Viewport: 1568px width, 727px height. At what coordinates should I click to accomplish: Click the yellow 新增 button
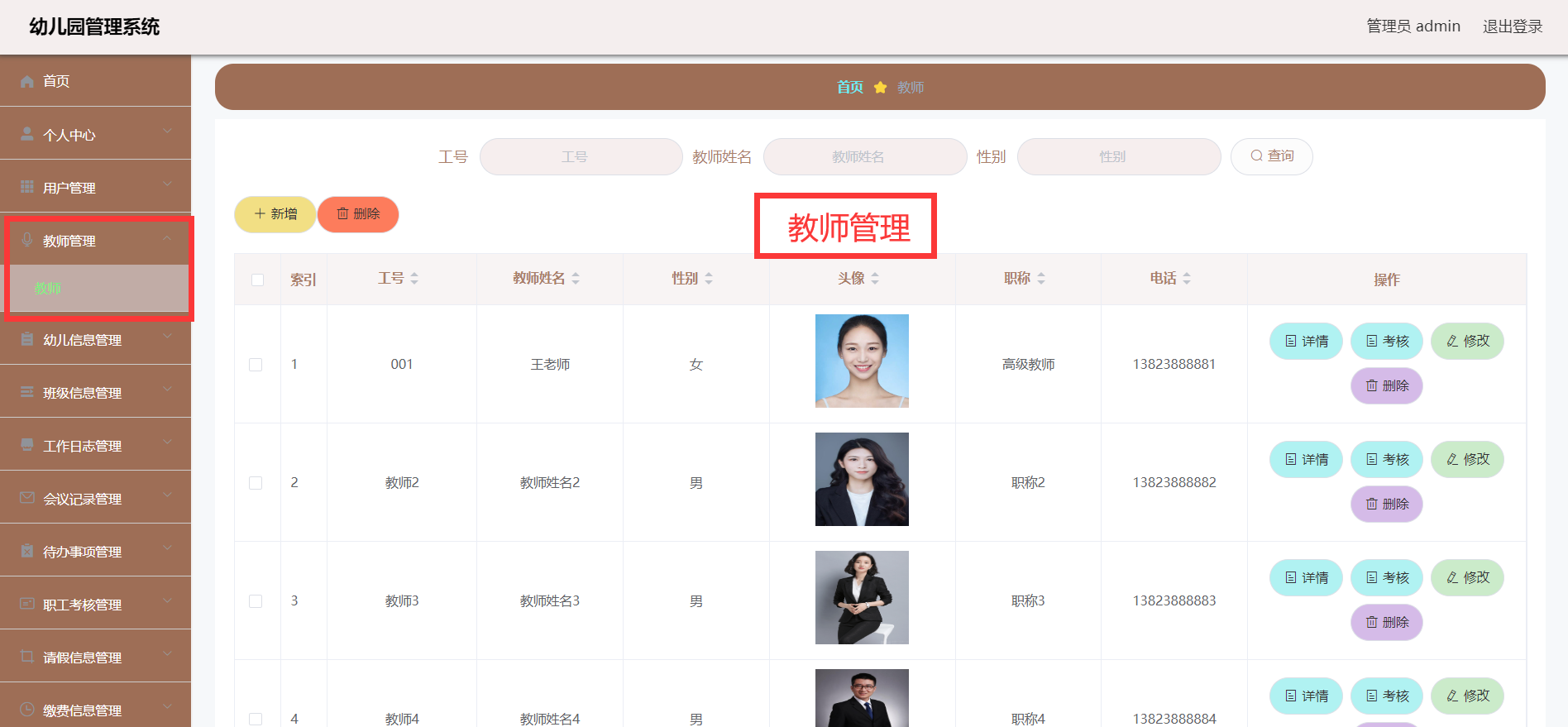(x=275, y=214)
